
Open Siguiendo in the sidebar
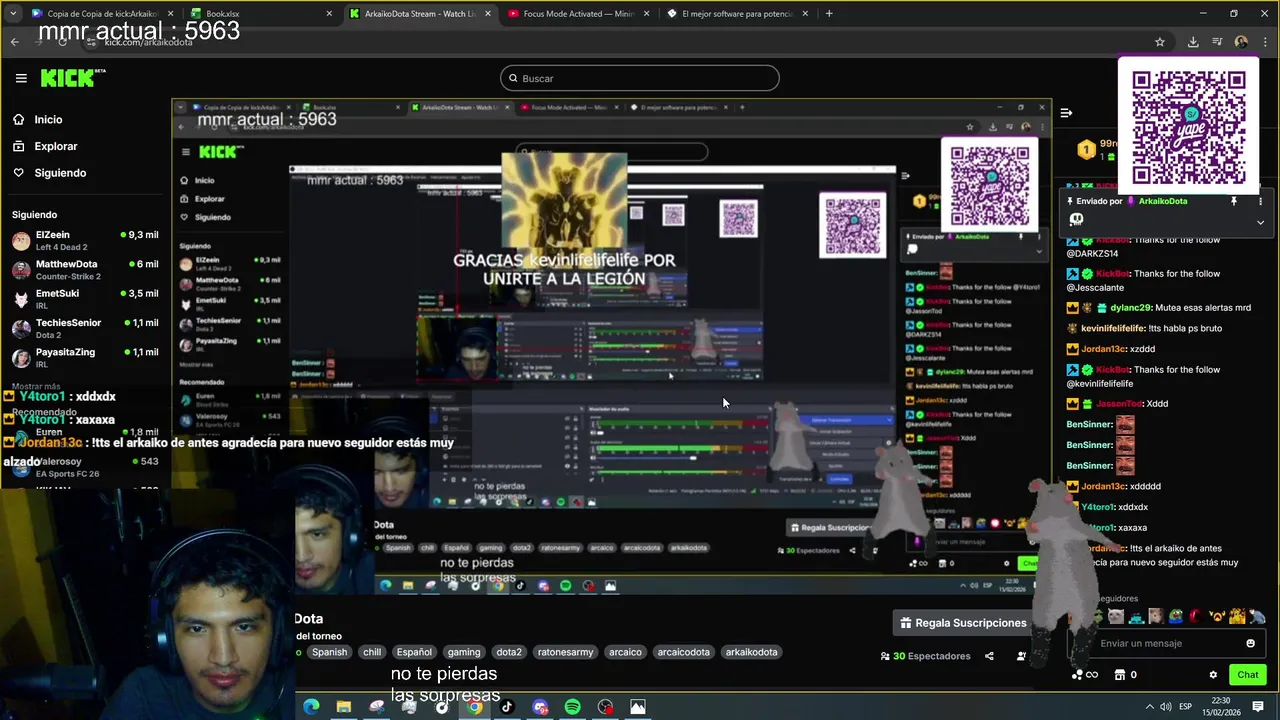(x=60, y=173)
